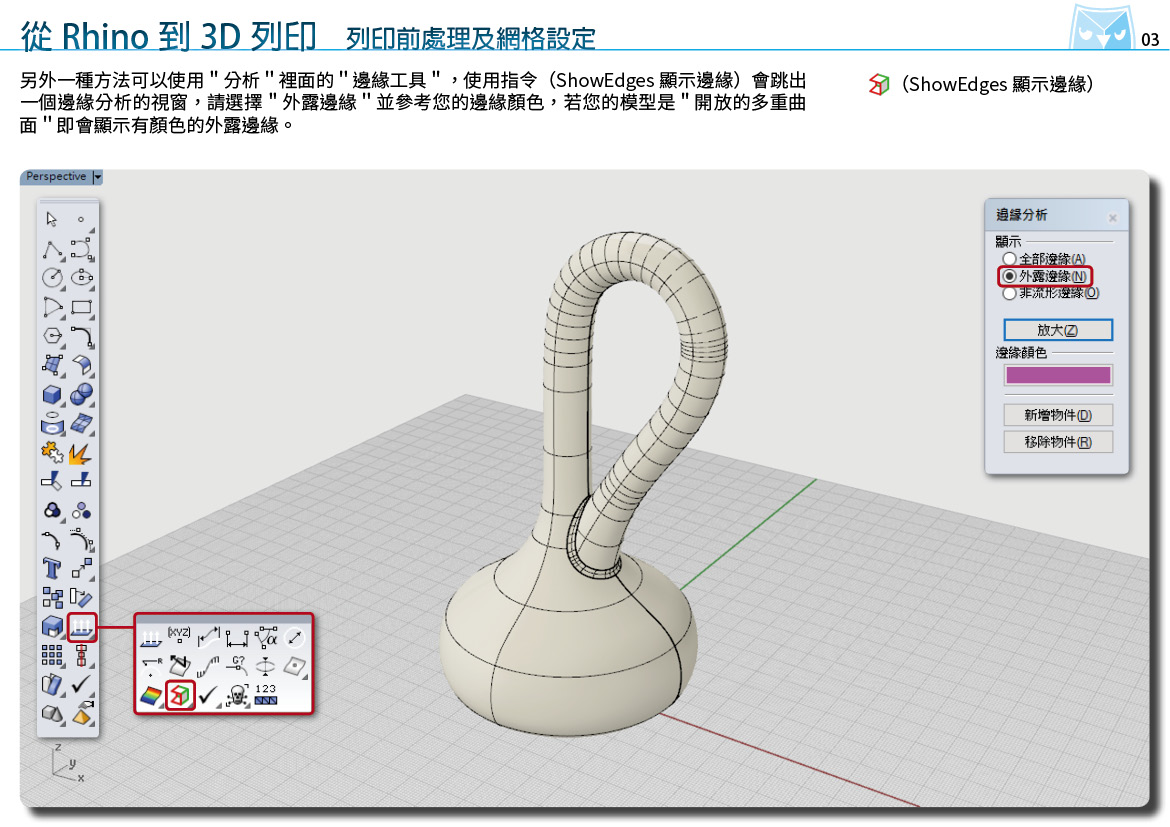Image resolution: width=1170 pixels, height=827 pixels.
Task: Select the Box solid tool
Action: 52,394
